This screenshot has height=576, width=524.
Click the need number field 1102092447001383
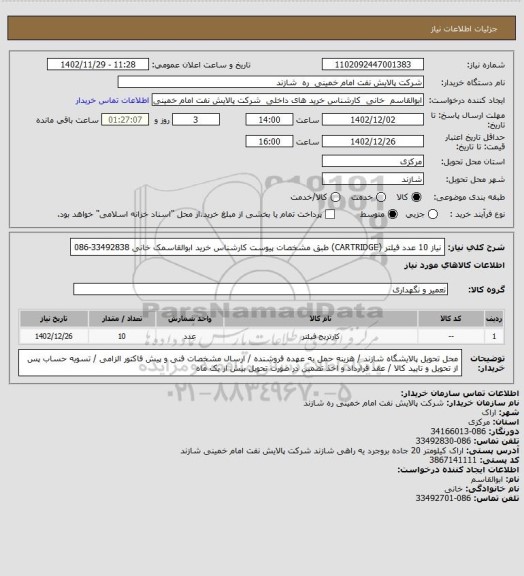coord(373,64)
